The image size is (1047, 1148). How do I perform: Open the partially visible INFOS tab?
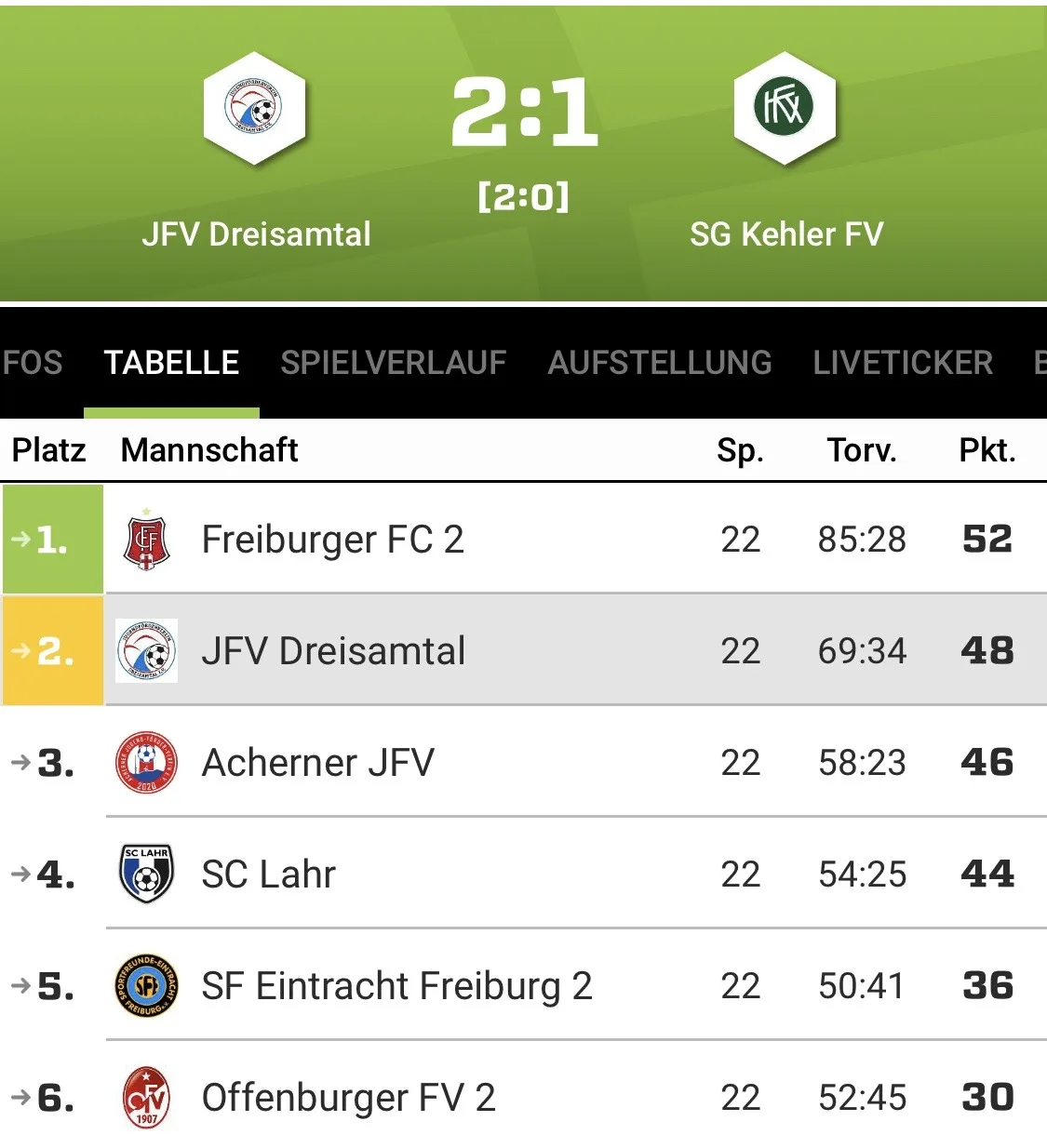32,363
